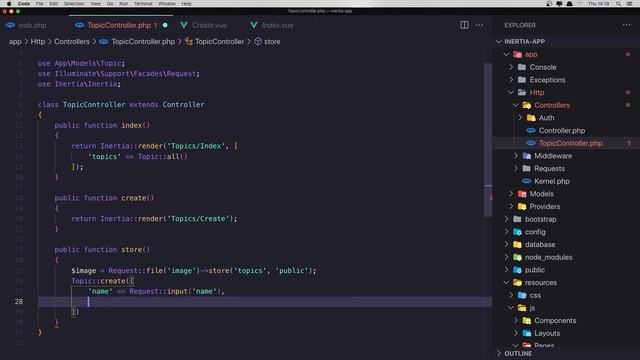Click the public folder icon
The image size is (640, 360).
pyautogui.click(x=518, y=270)
